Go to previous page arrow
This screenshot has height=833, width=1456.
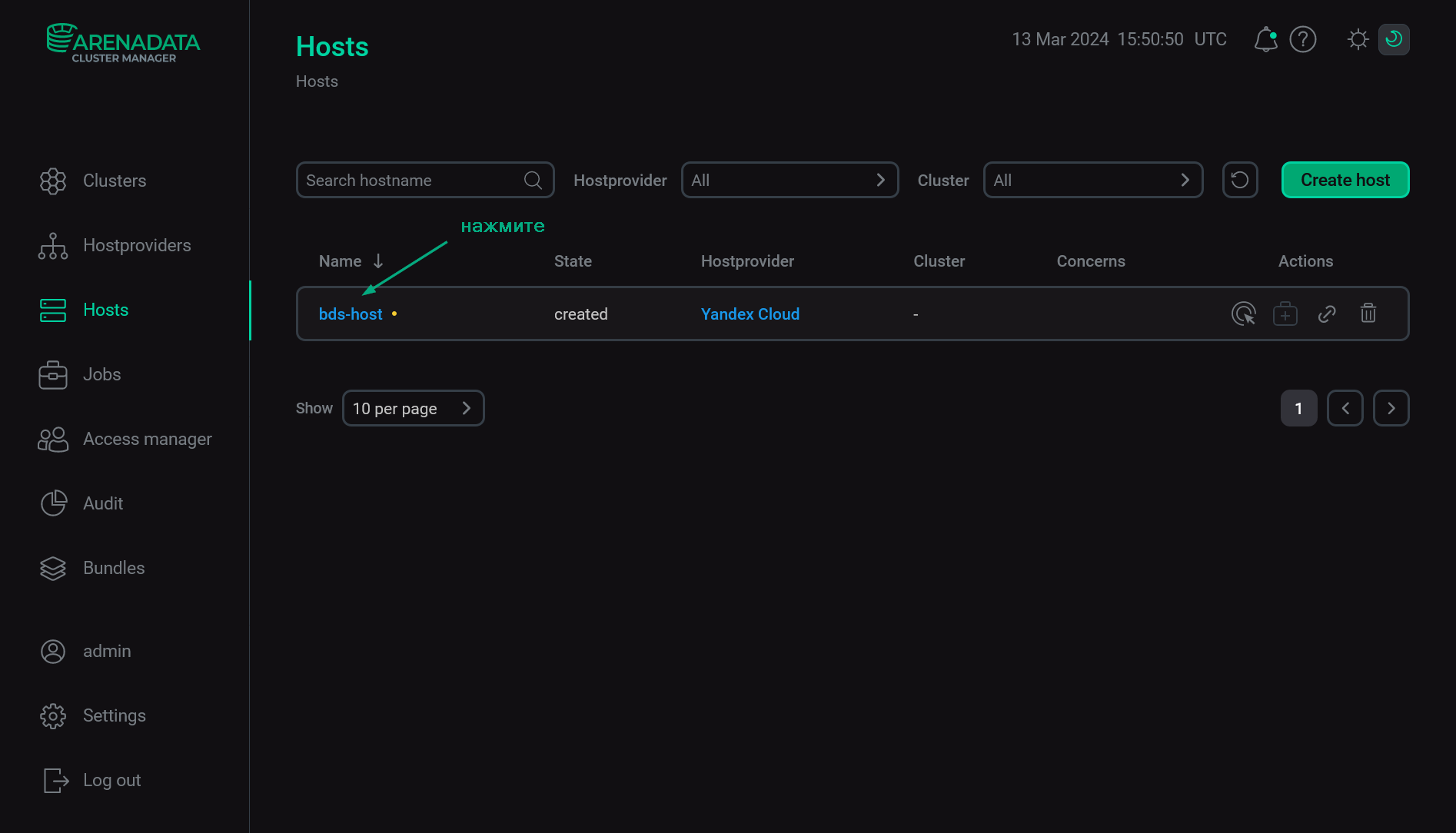(x=1345, y=408)
